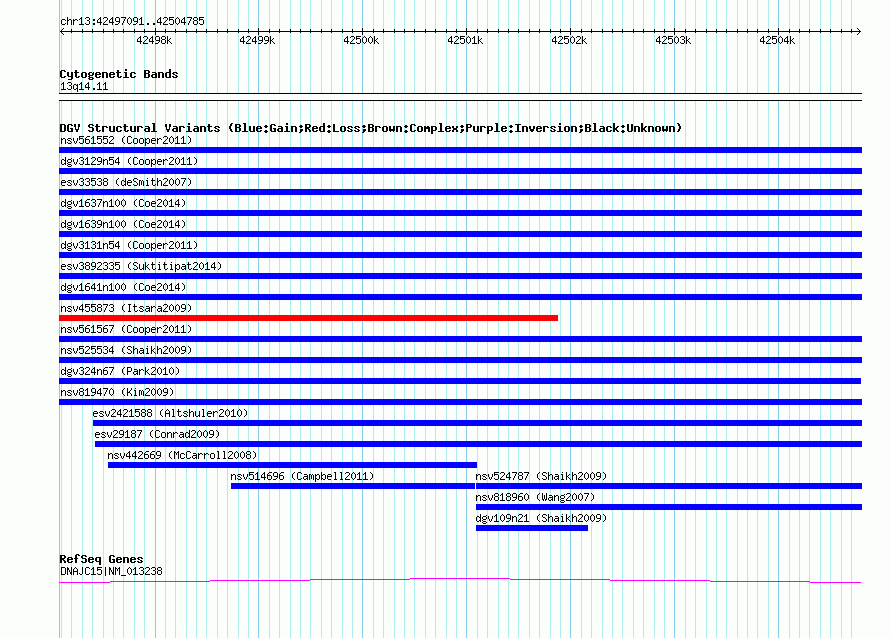Open the dgv109n21 (Shaikh2009) variant
890x638 pixels.
click(541, 518)
